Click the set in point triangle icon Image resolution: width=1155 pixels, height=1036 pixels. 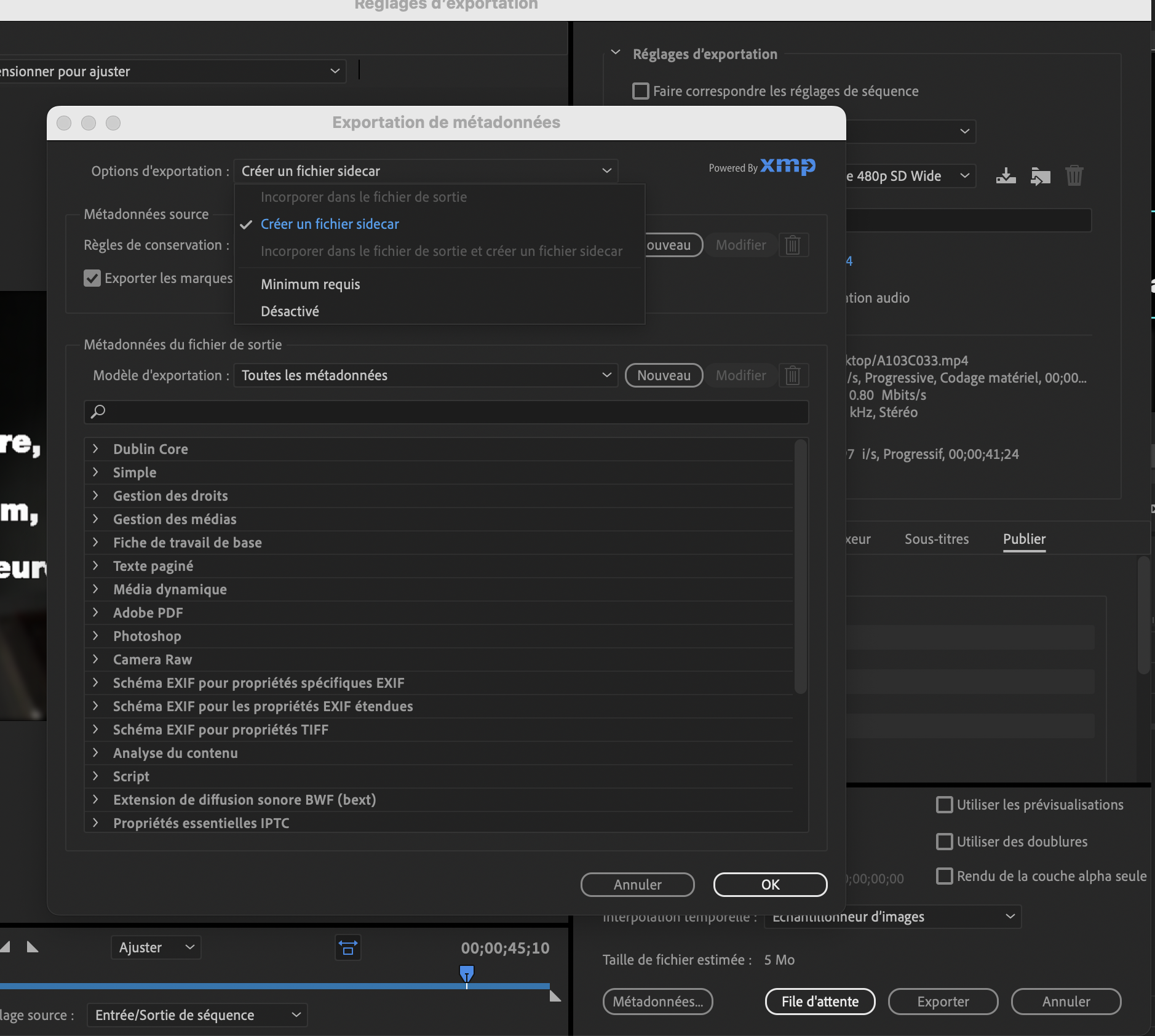(x=5, y=947)
